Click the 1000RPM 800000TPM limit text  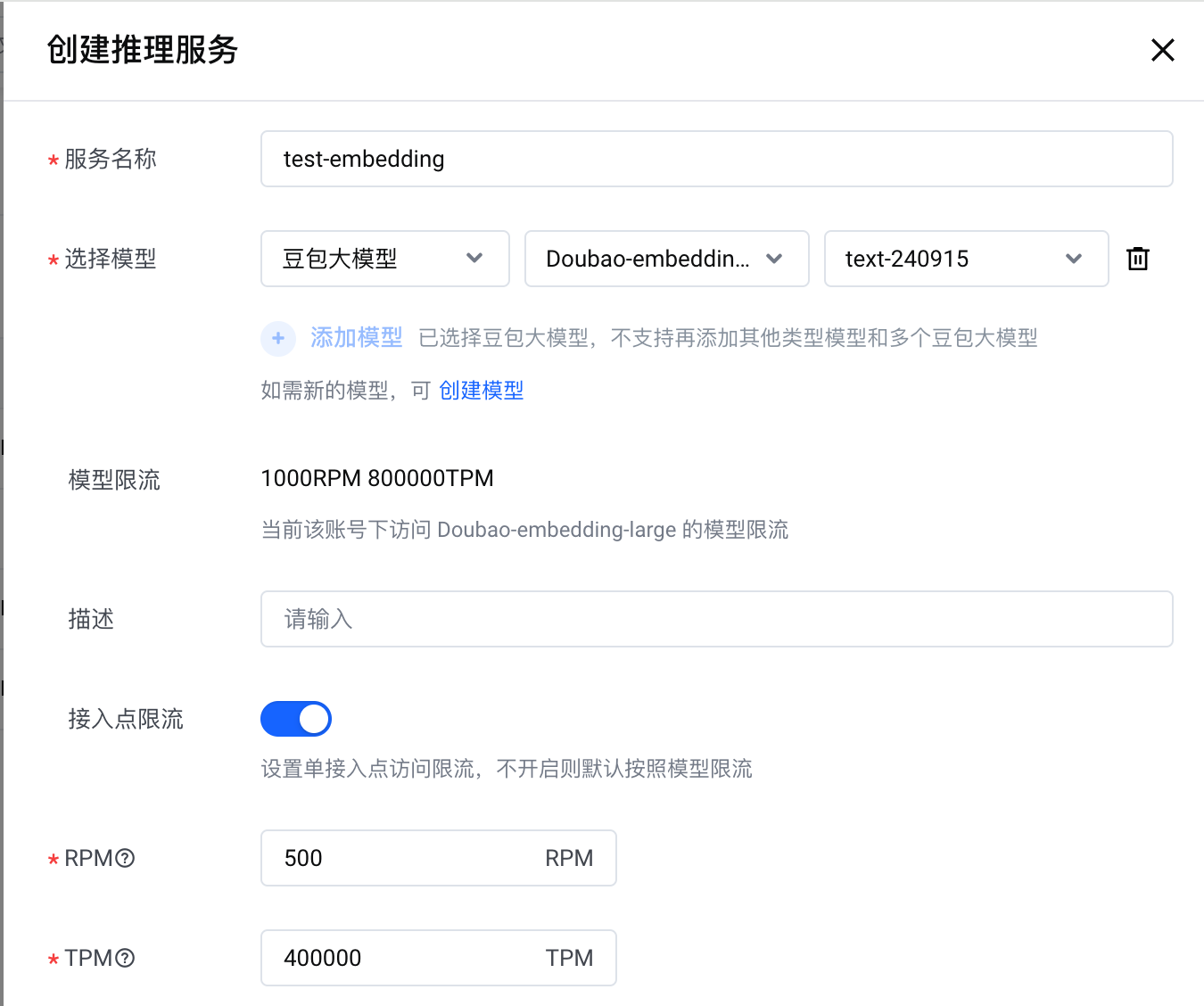(377, 479)
